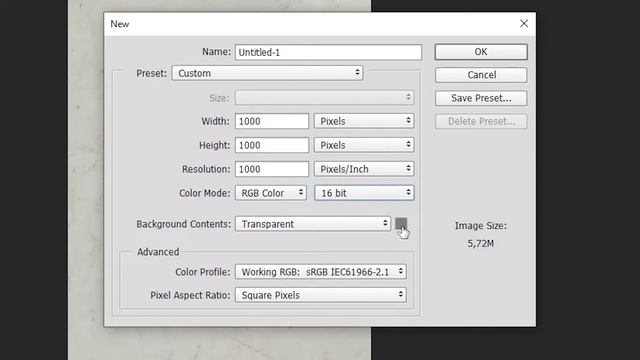Click the Color Profile label

point(203,272)
